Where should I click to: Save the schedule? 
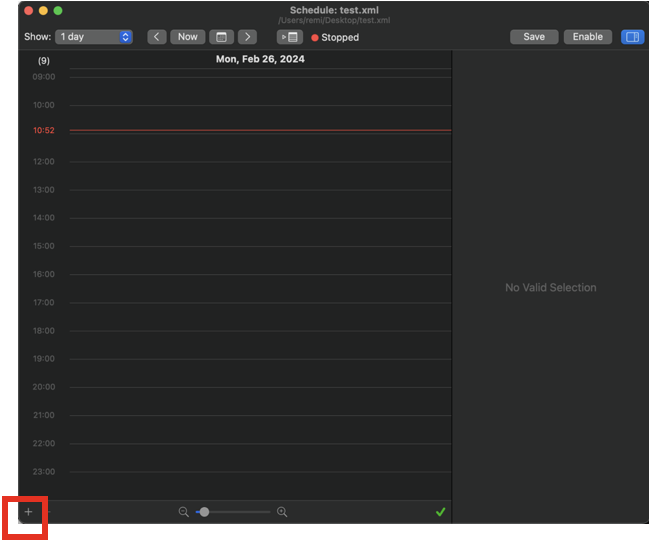point(534,37)
